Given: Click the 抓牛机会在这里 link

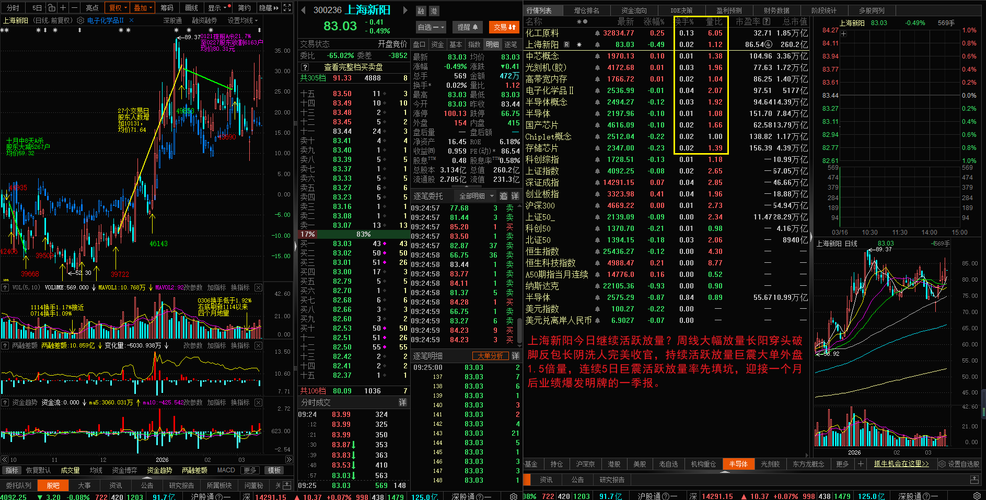Looking at the screenshot, I should [x=901, y=464].
